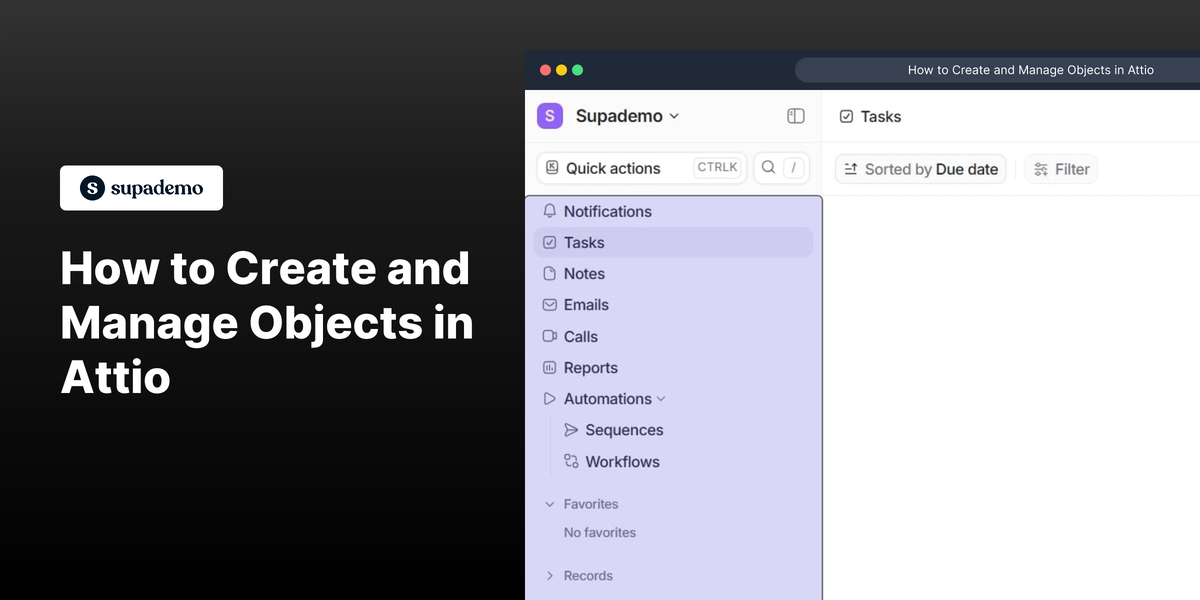Open Emails in the sidebar

point(674,305)
